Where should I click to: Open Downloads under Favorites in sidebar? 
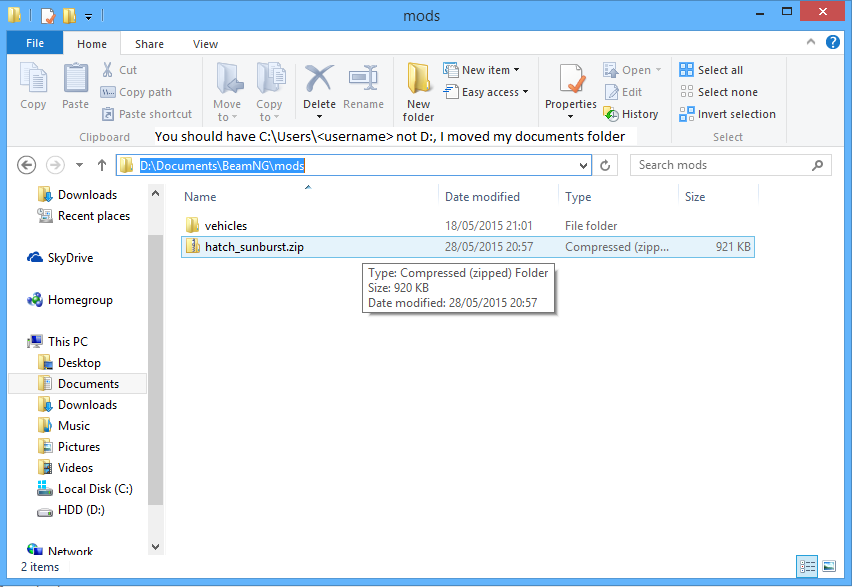78,195
